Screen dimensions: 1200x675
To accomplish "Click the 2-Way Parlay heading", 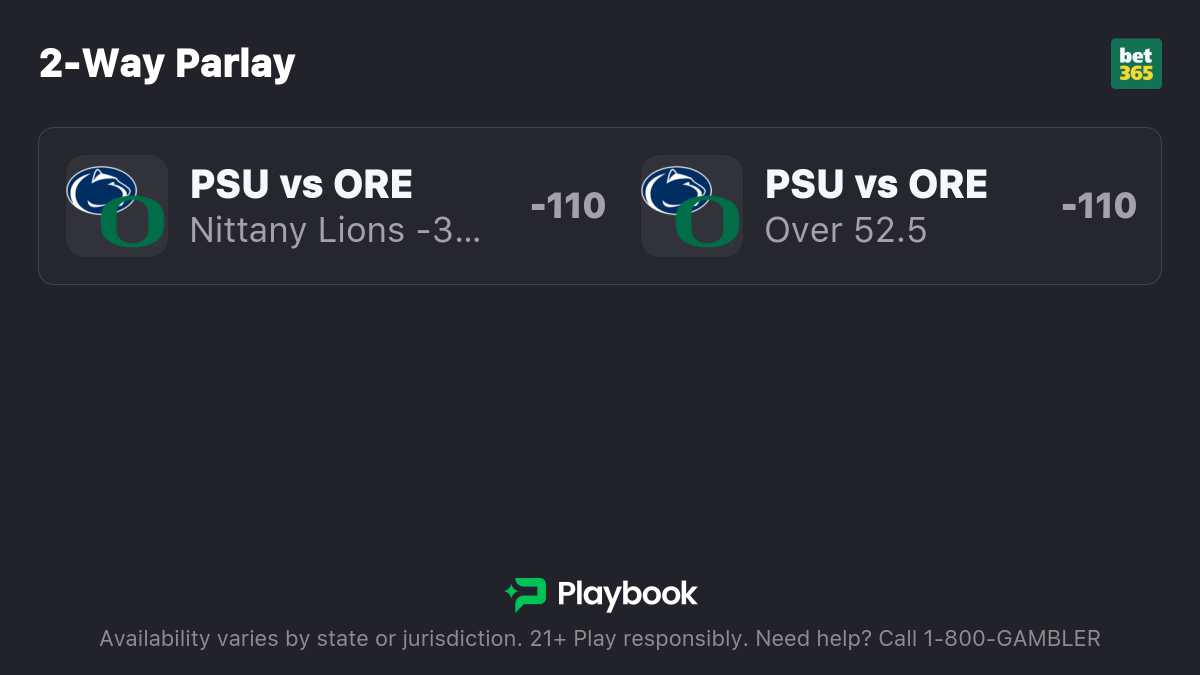I will click(167, 64).
